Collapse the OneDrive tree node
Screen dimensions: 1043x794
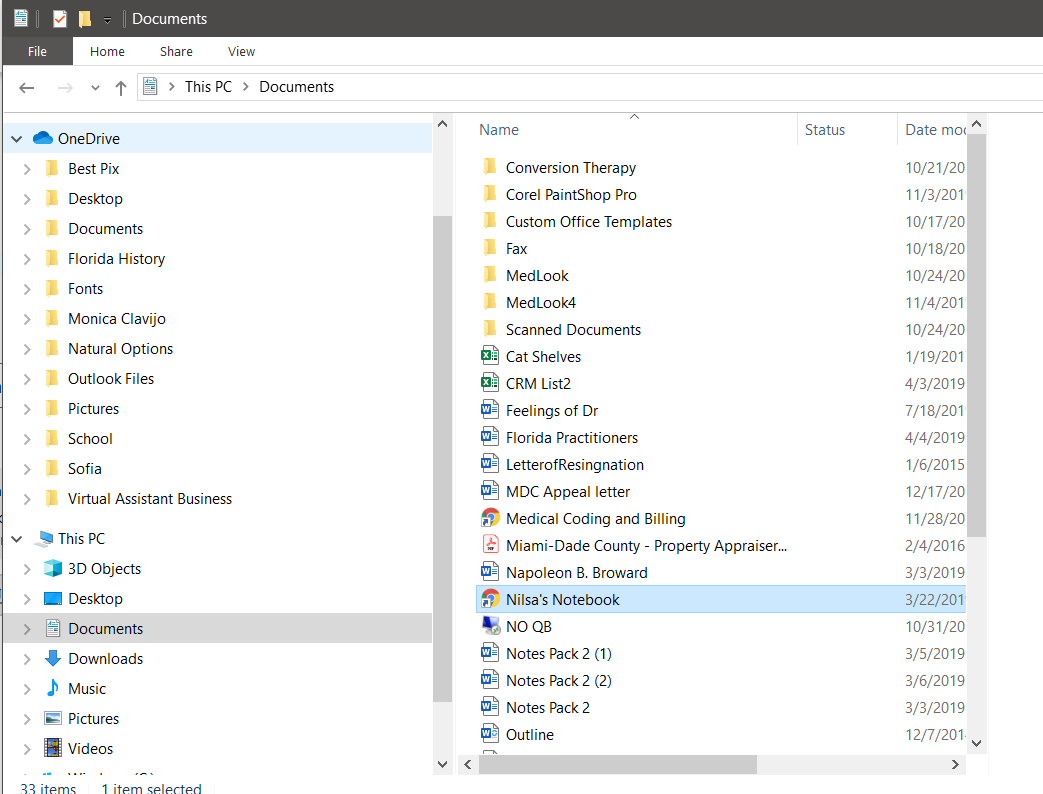point(17,139)
